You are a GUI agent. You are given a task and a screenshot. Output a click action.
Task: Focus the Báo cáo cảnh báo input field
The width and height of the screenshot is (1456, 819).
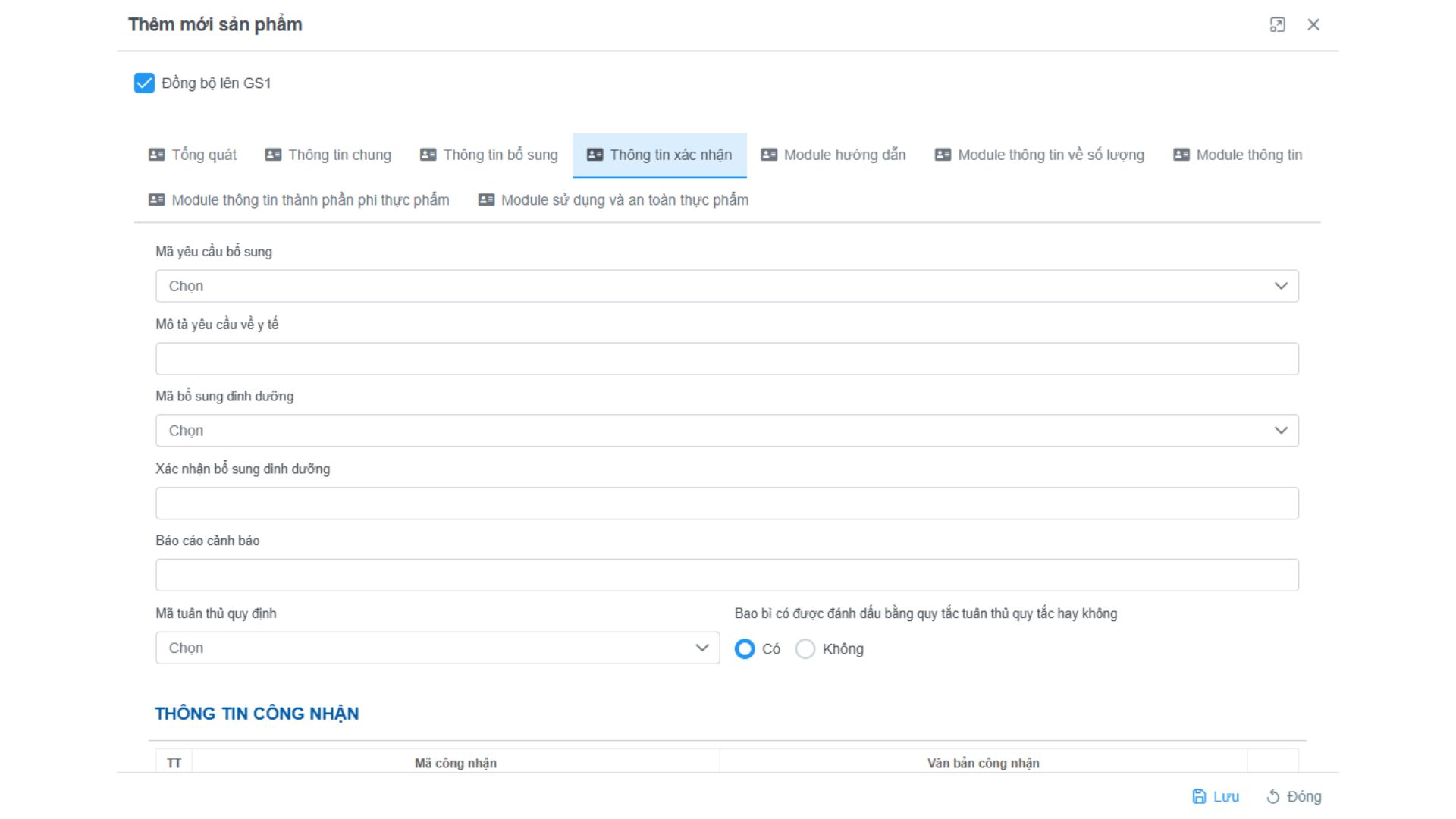726,576
